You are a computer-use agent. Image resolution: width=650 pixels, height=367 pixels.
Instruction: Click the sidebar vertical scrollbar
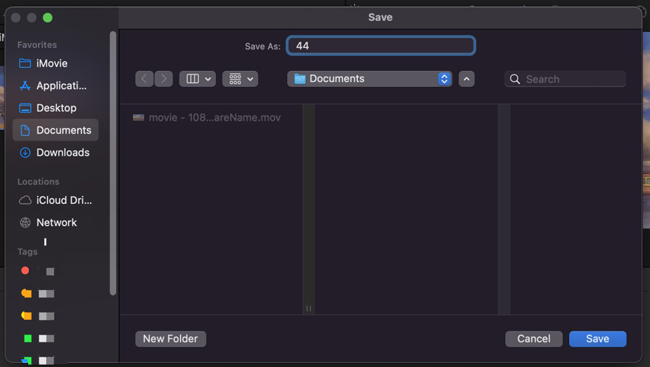point(113,163)
